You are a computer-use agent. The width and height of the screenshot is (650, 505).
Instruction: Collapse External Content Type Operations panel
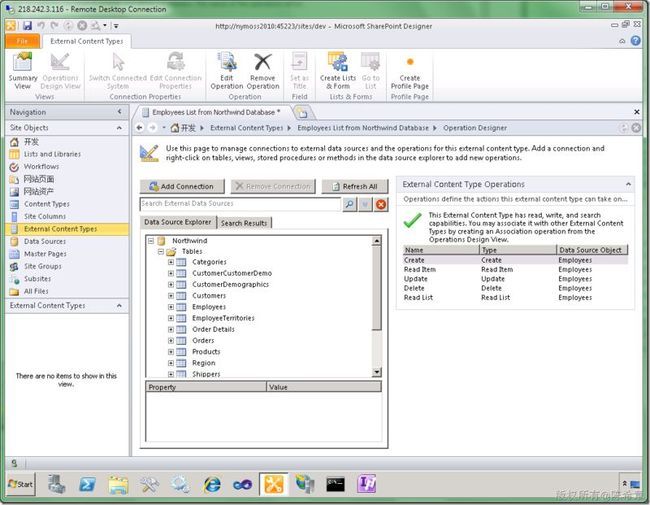(x=628, y=184)
